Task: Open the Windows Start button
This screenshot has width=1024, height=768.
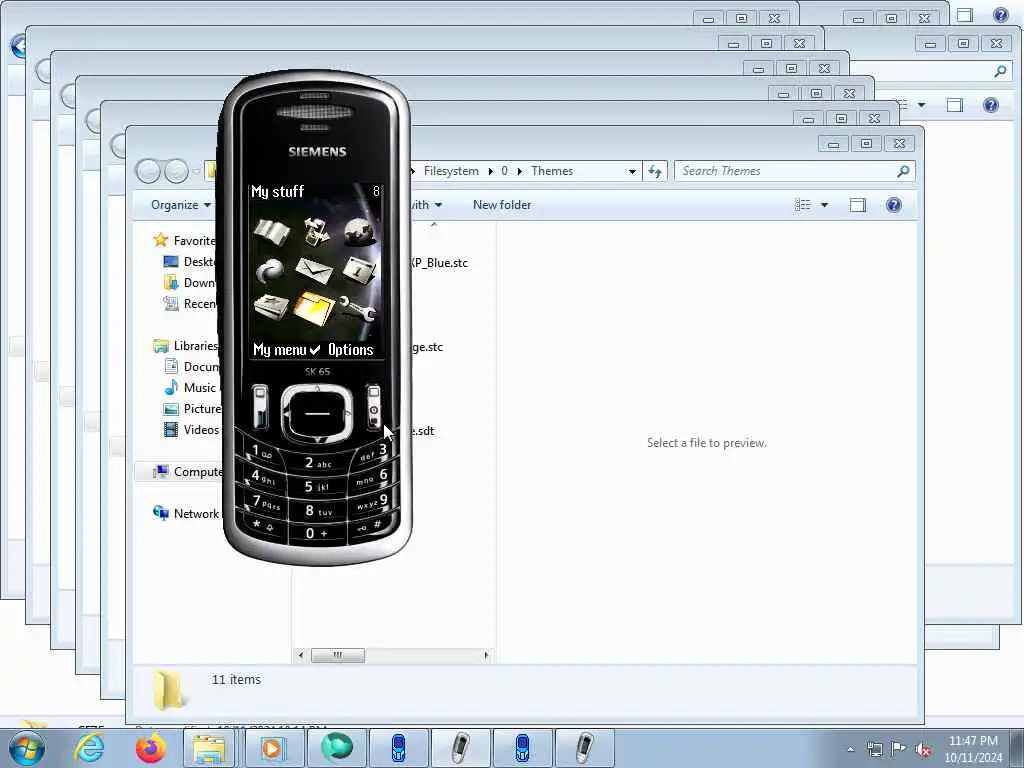Action: tap(27, 748)
